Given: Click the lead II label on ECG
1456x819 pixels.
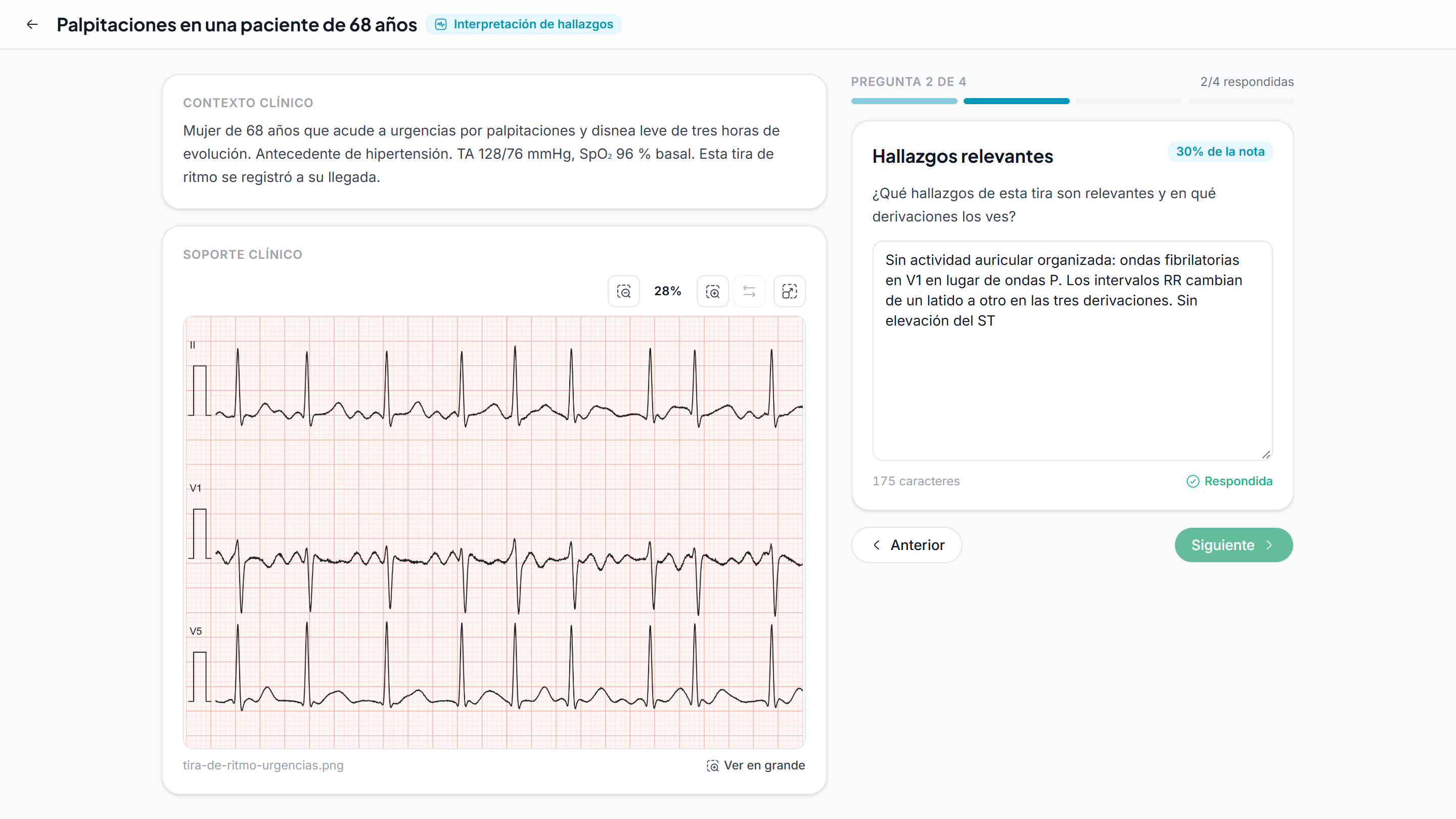Looking at the screenshot, I should tap(192, 345).
